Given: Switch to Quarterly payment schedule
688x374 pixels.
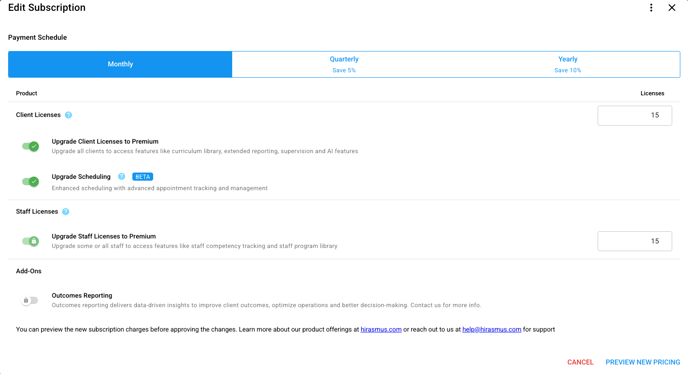Looking at the screenshot, I should point(344,64).
